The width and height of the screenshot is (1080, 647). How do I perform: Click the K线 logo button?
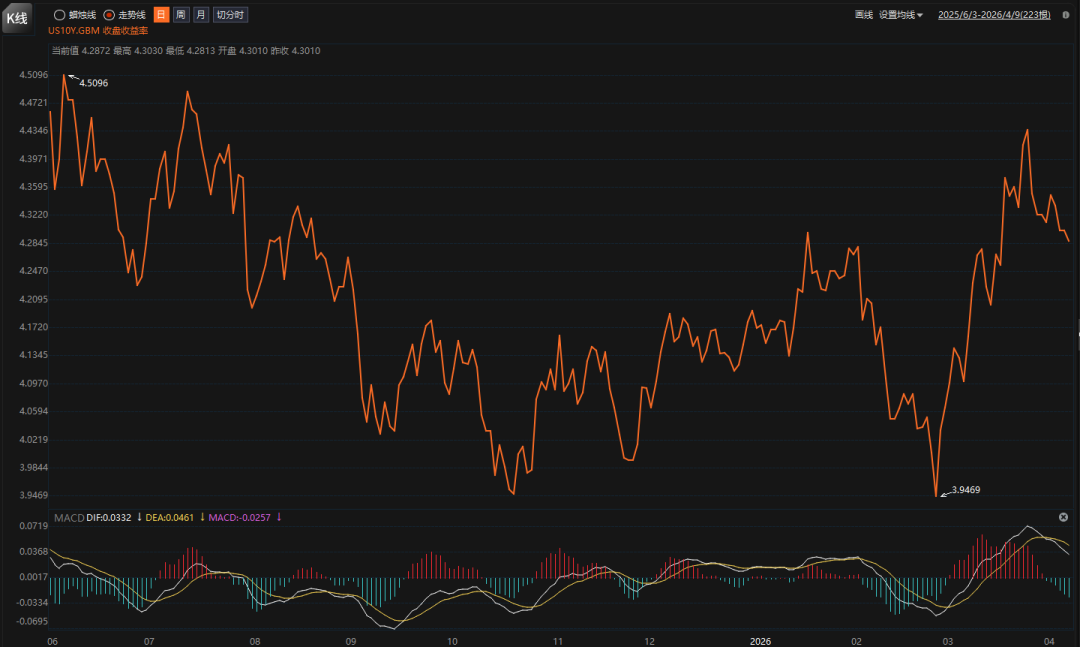(x=18, y=17)
